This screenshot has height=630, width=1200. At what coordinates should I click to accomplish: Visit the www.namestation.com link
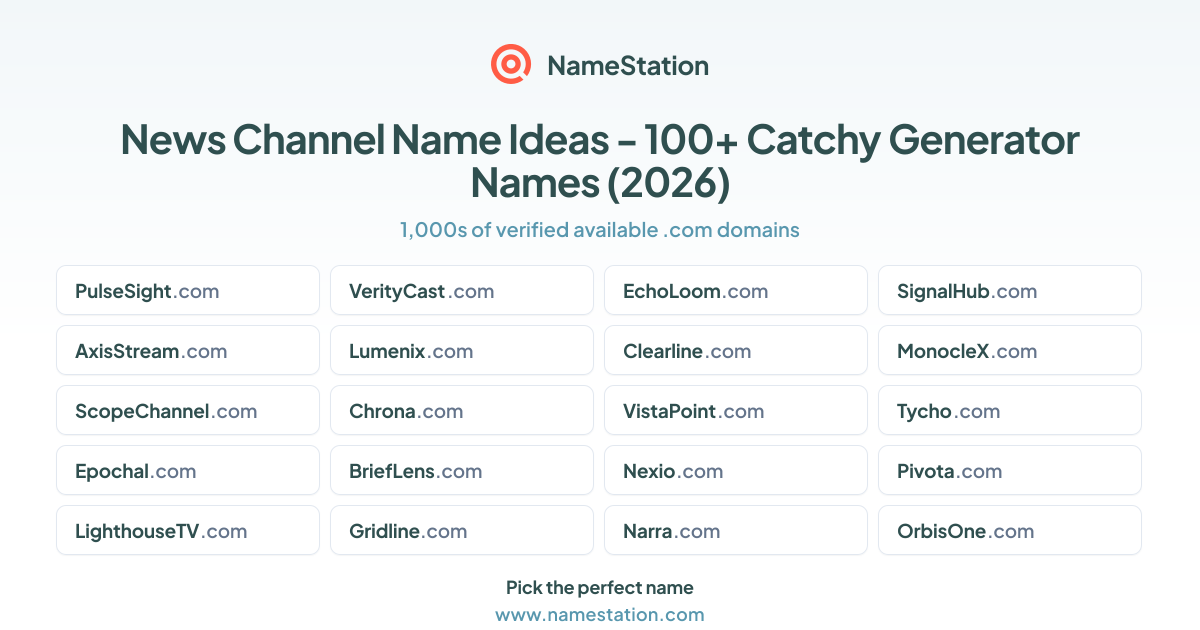click(600, 614)
